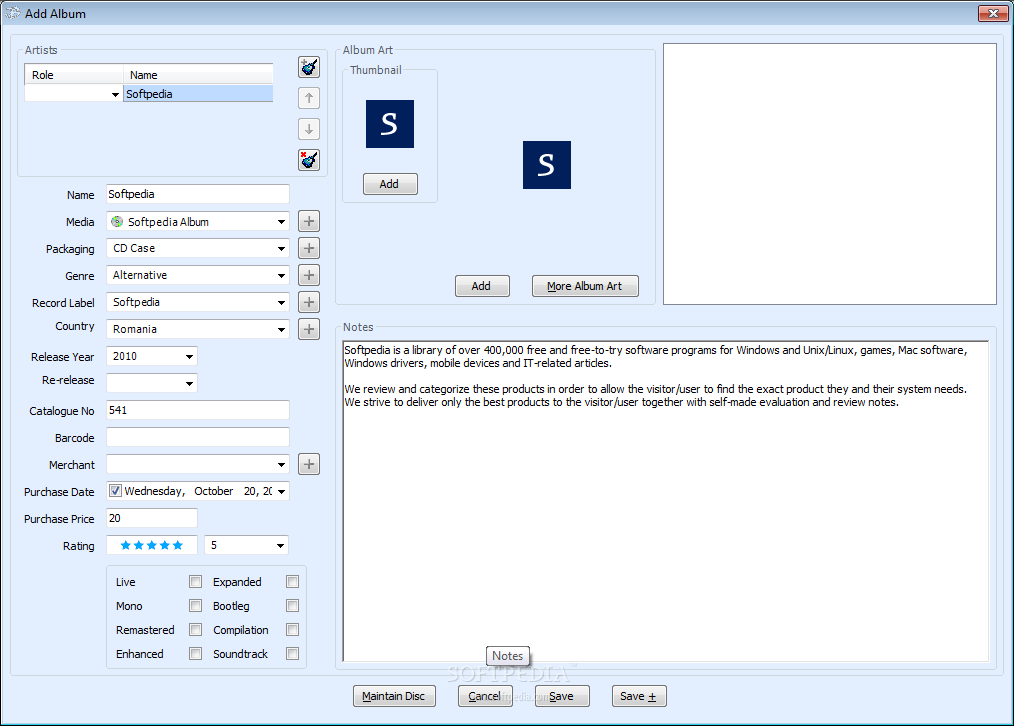Open the Genre dropdown
1014x726 pixels.
coord(281,276)
